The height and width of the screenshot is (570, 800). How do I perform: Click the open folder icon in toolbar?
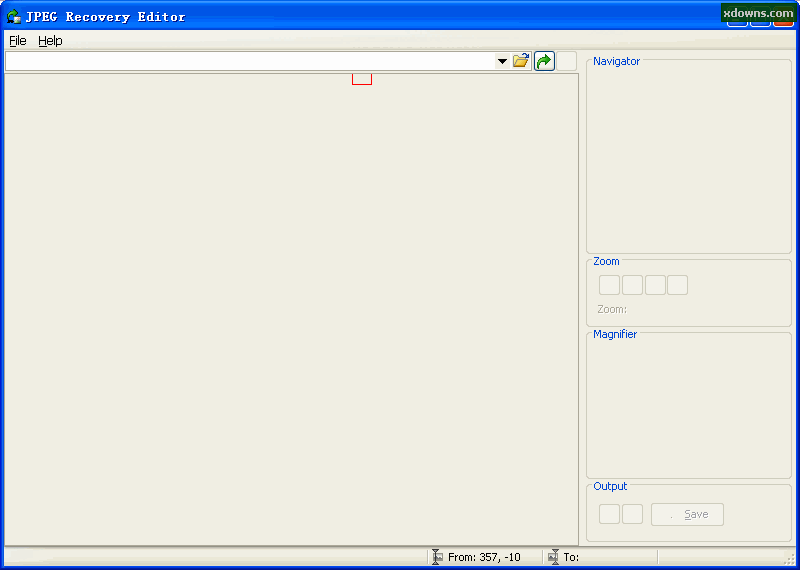coord(520,61)
